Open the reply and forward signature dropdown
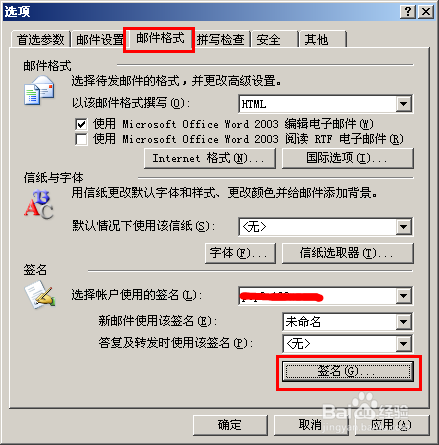This screenshot has width=439, height=445. (404, 344)
